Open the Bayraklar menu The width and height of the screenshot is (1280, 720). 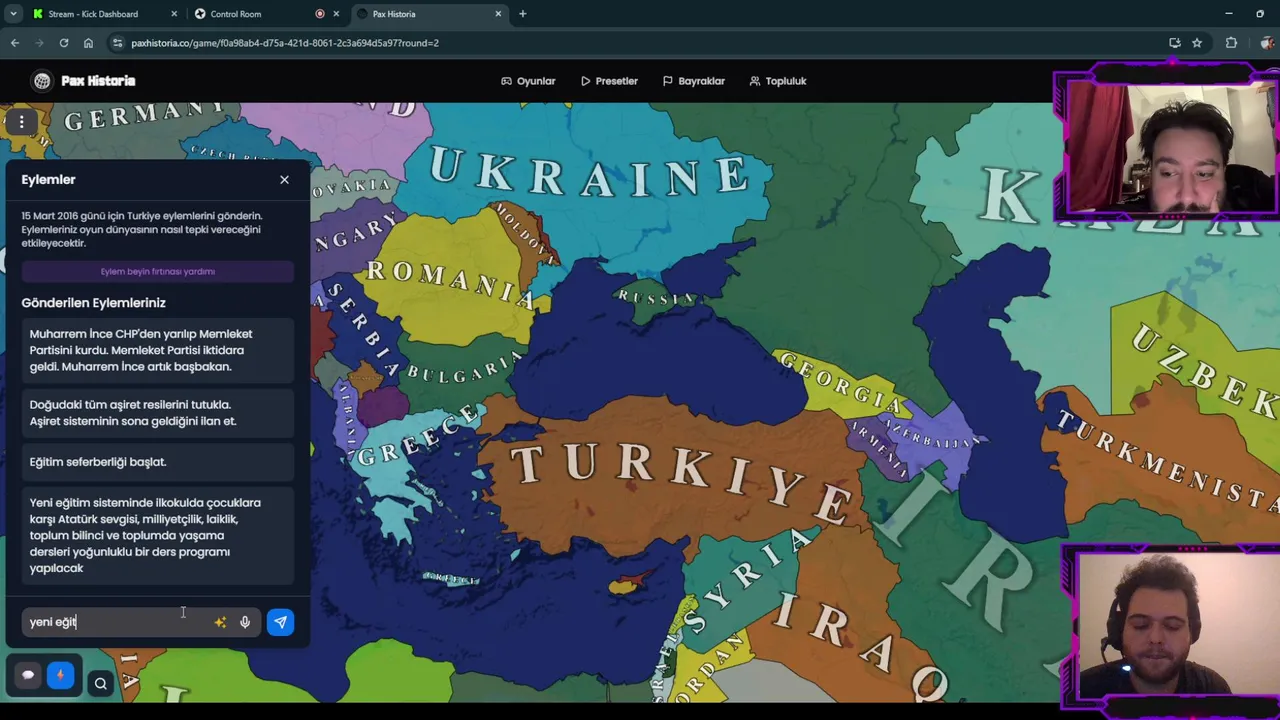tap(694, 81)
